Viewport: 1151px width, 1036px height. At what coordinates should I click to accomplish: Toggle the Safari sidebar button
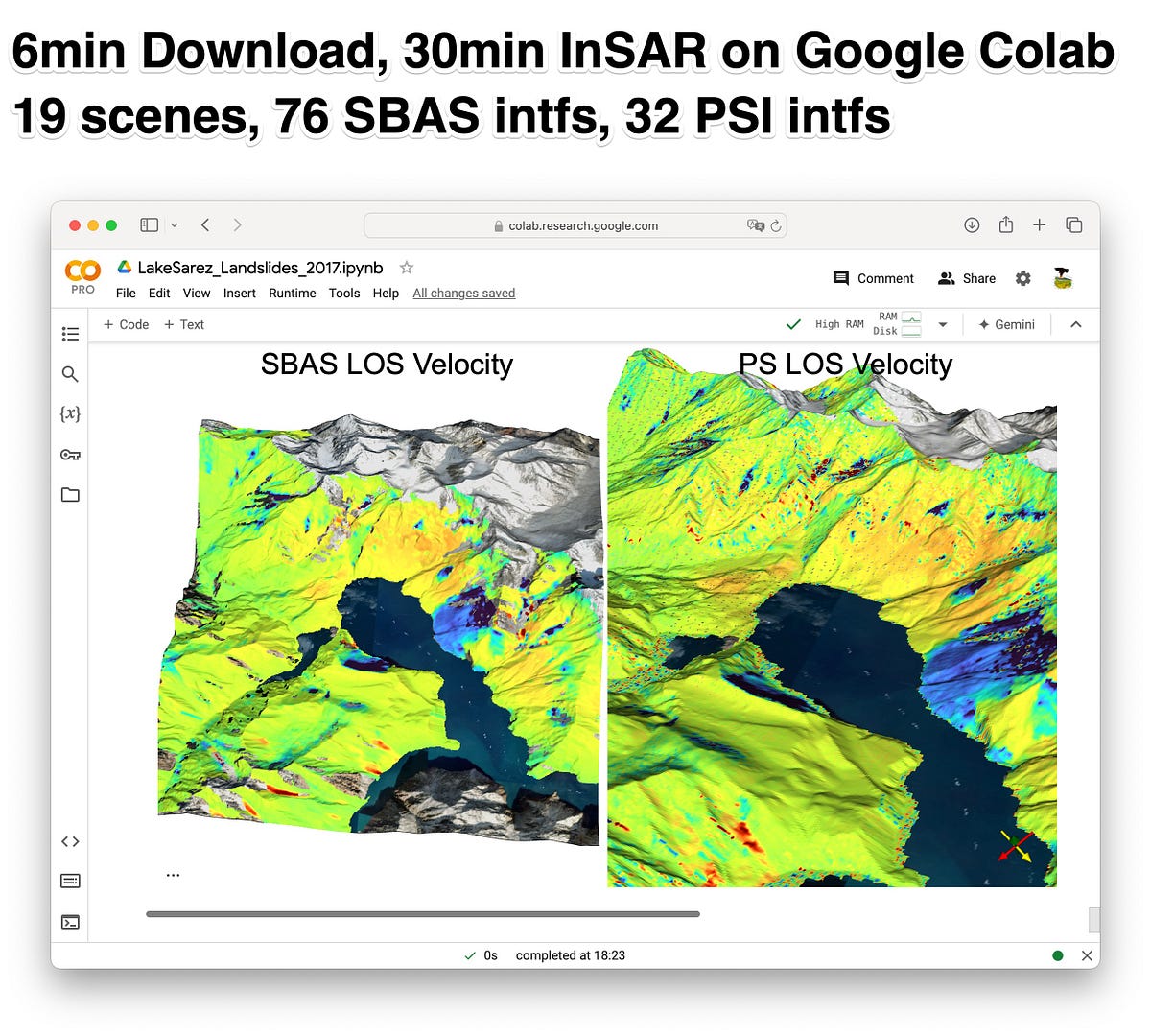(x=149, y=224)
